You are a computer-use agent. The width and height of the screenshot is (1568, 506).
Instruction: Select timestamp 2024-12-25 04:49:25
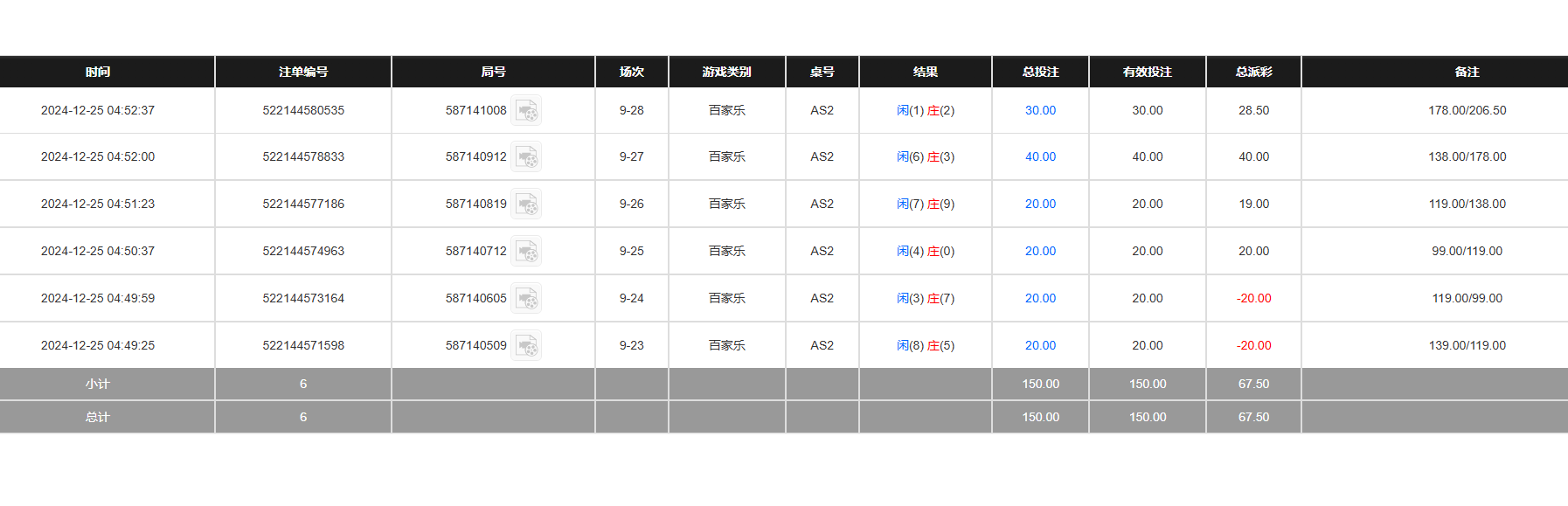[98, 346]
